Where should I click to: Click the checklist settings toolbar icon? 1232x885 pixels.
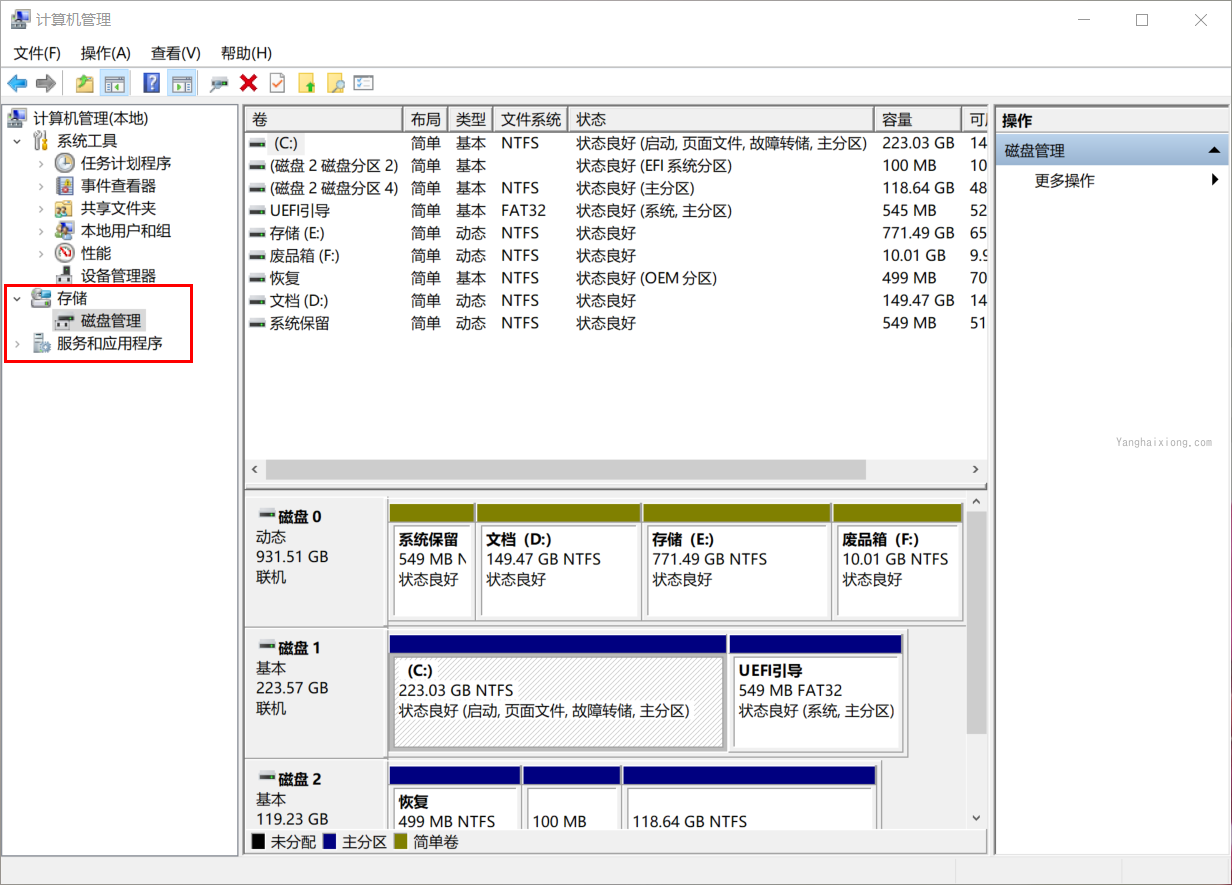pos(364,83)
